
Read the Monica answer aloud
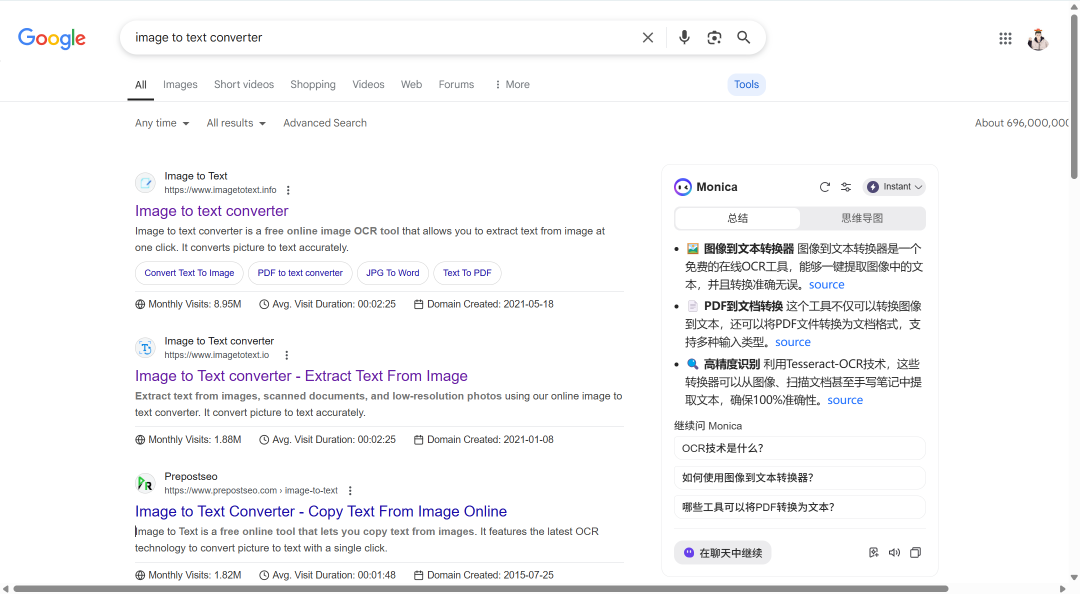(x=894, y=553)
